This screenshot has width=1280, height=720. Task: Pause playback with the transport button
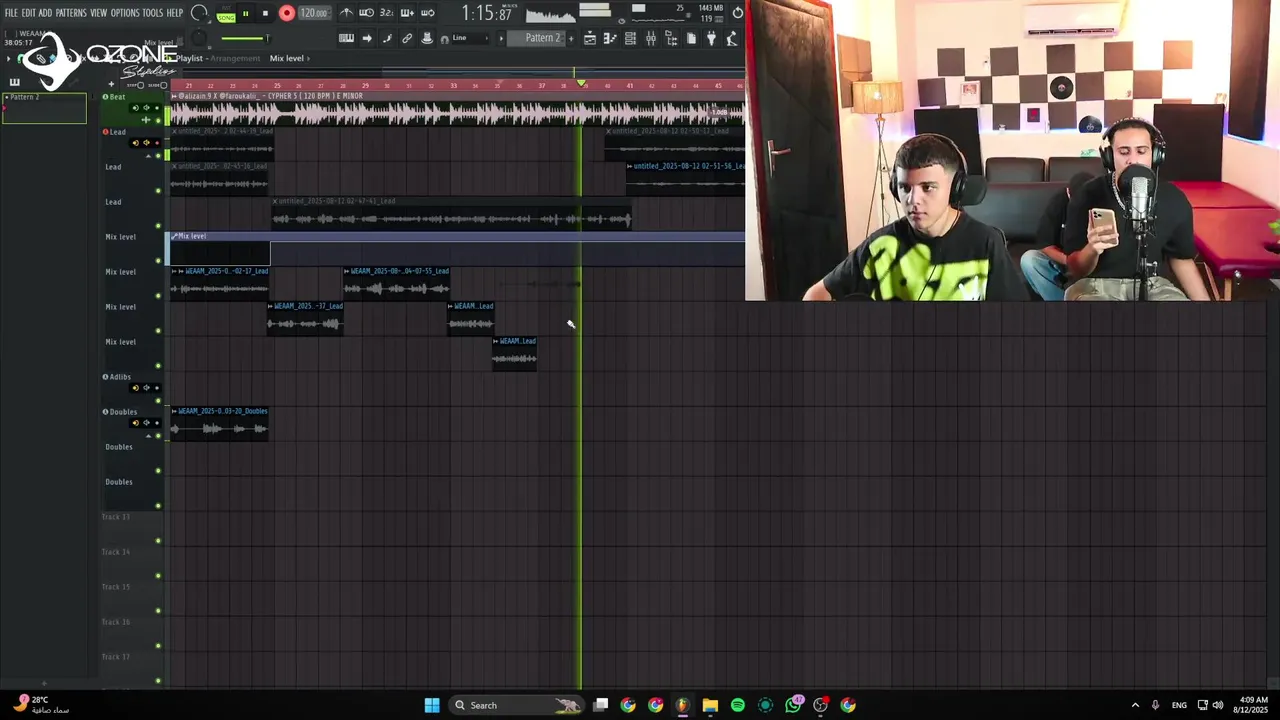pyautogui.click(x=245, y=14)
